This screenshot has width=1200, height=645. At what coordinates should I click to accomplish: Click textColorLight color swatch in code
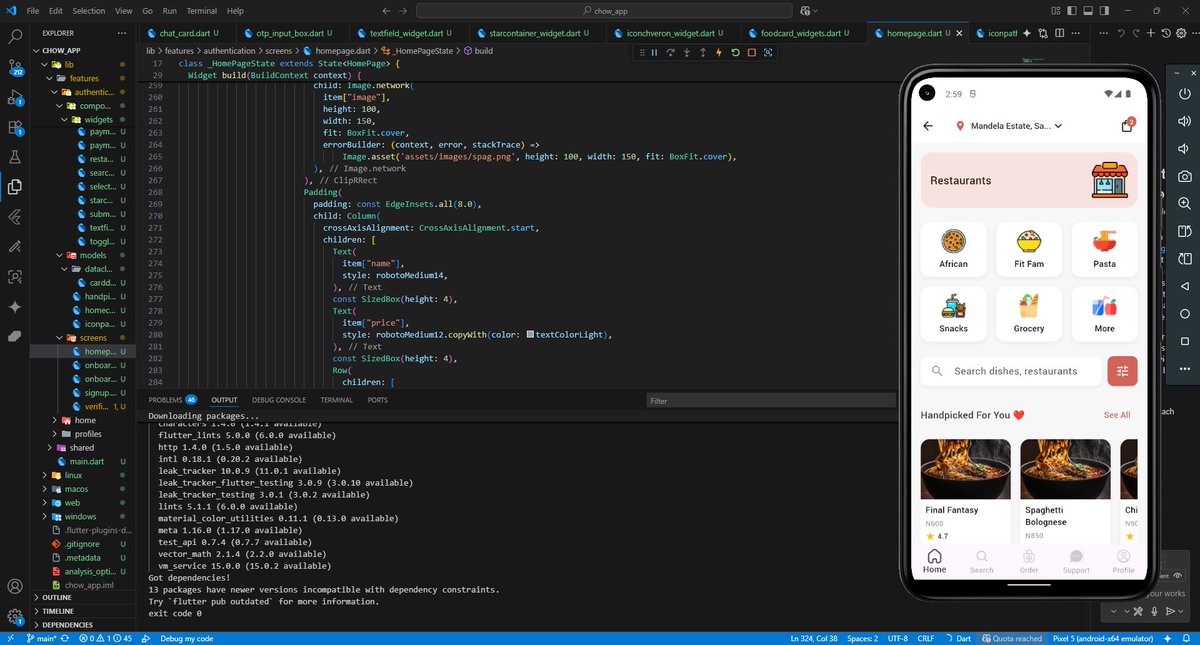[530, 335]
